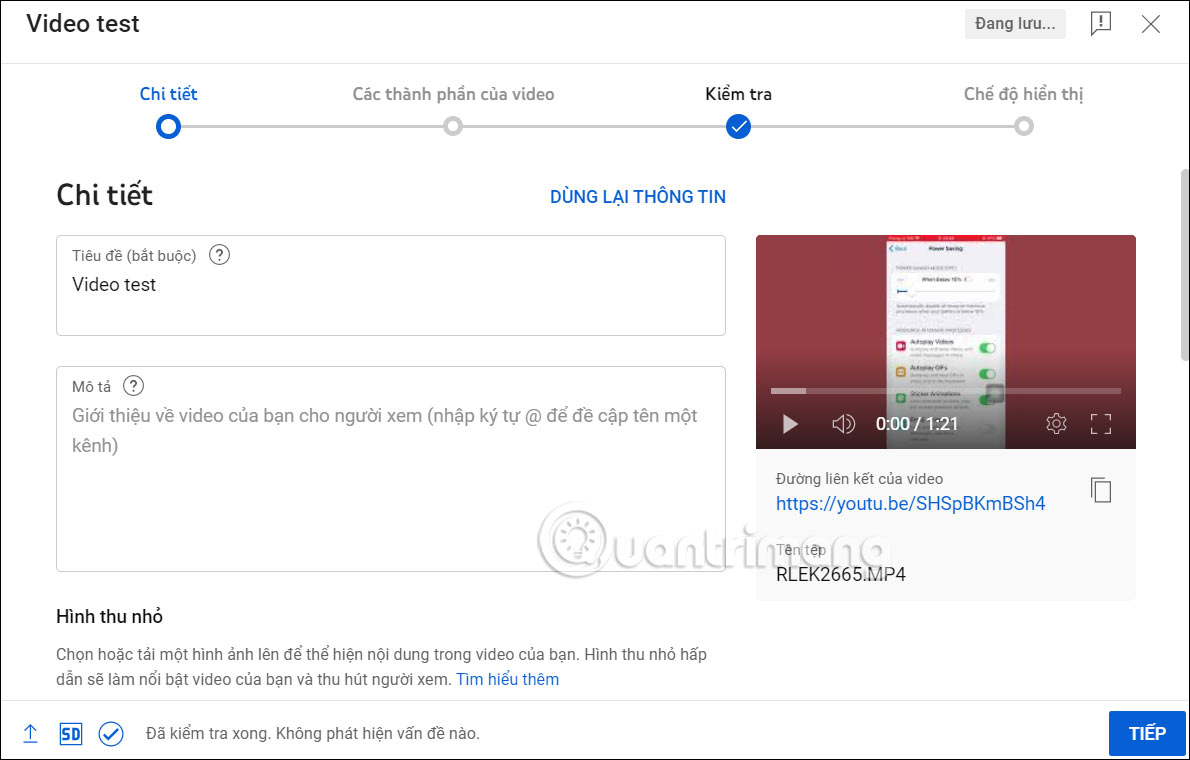Mute the video preview volume icon
The width and height of the screenshot is (1190, 760).
[x=843, y=424]
